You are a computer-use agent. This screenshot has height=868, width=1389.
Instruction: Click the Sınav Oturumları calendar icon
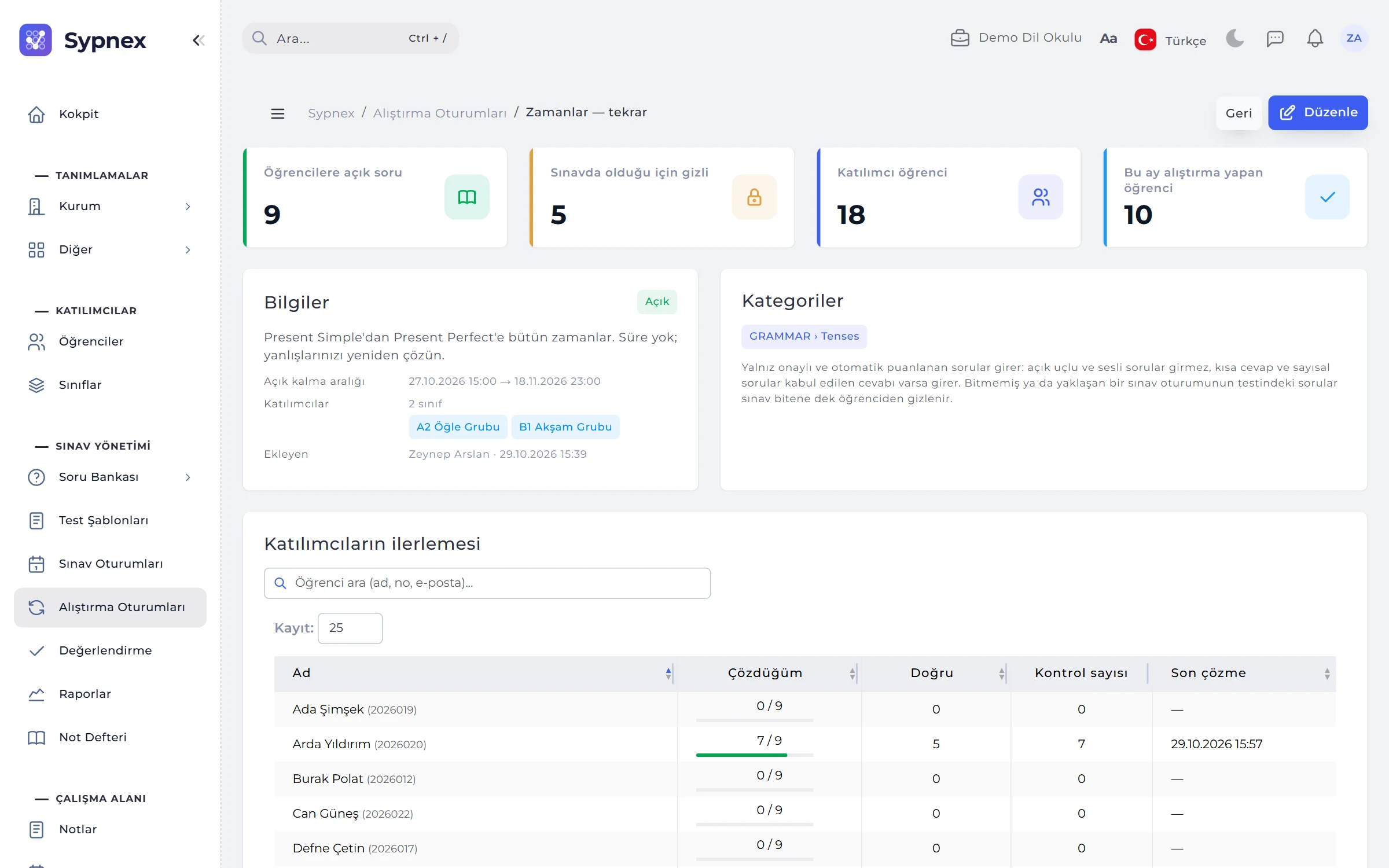[36, 564]
